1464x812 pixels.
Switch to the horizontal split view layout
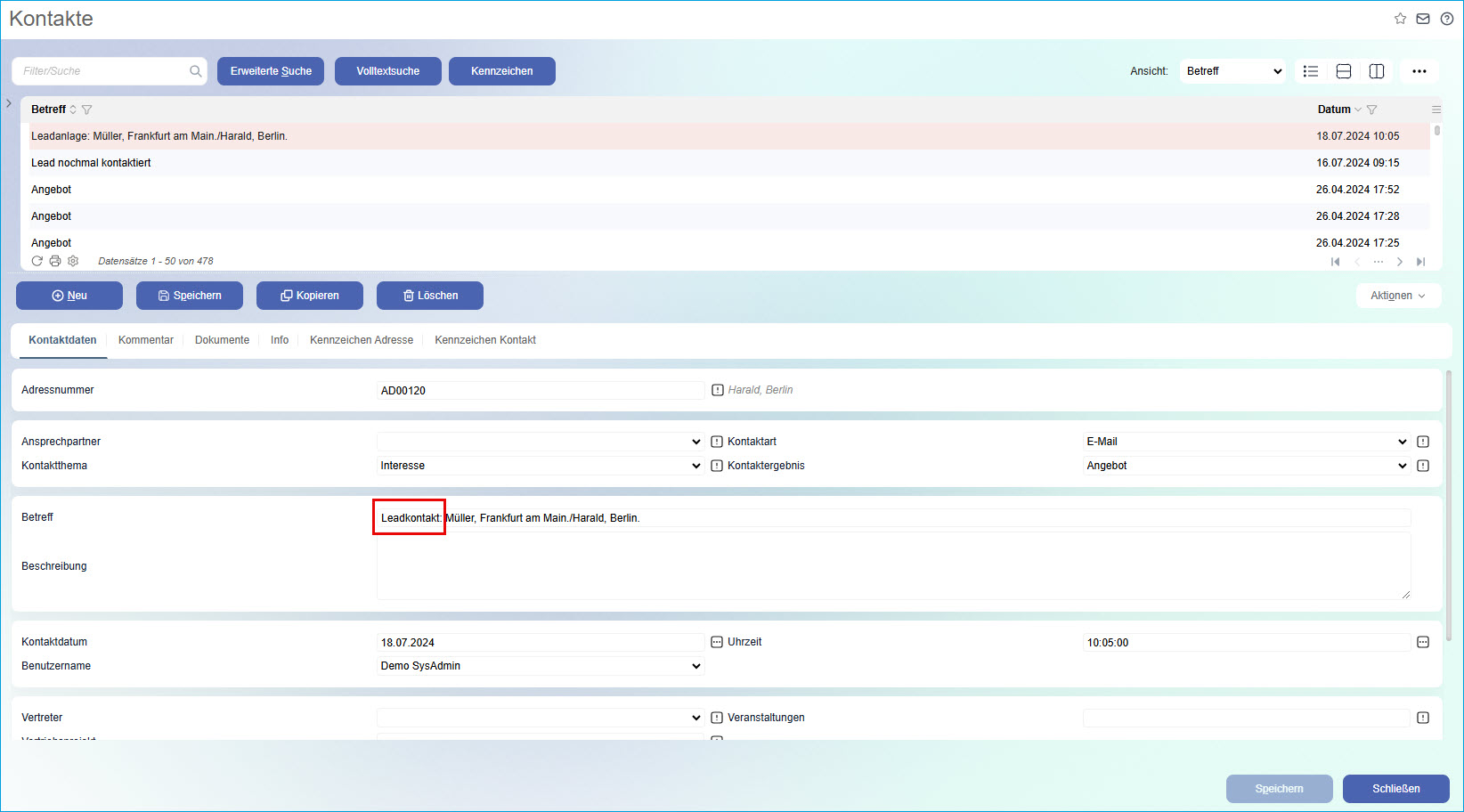pos(1344,71)
